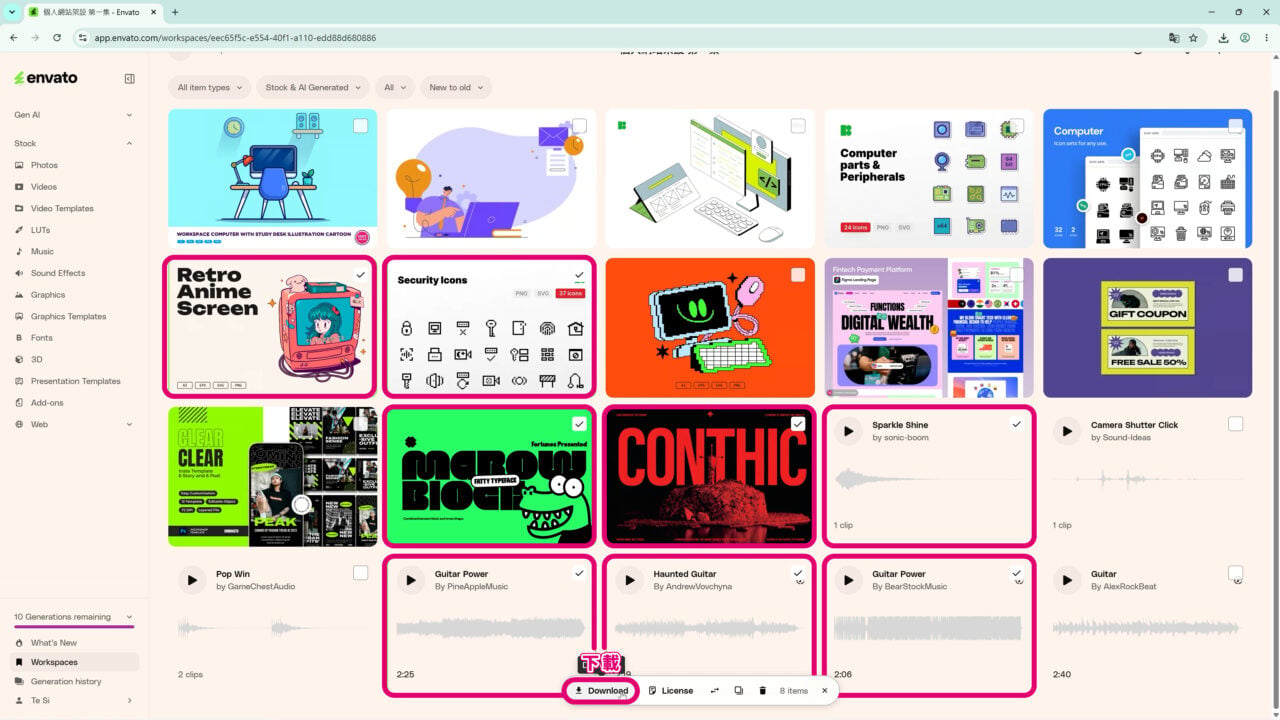Image resolution: width=1280 pixels, height=720 pixels.
Task: Expand Gen AI section in sidebar
Action: pos(72,115)
